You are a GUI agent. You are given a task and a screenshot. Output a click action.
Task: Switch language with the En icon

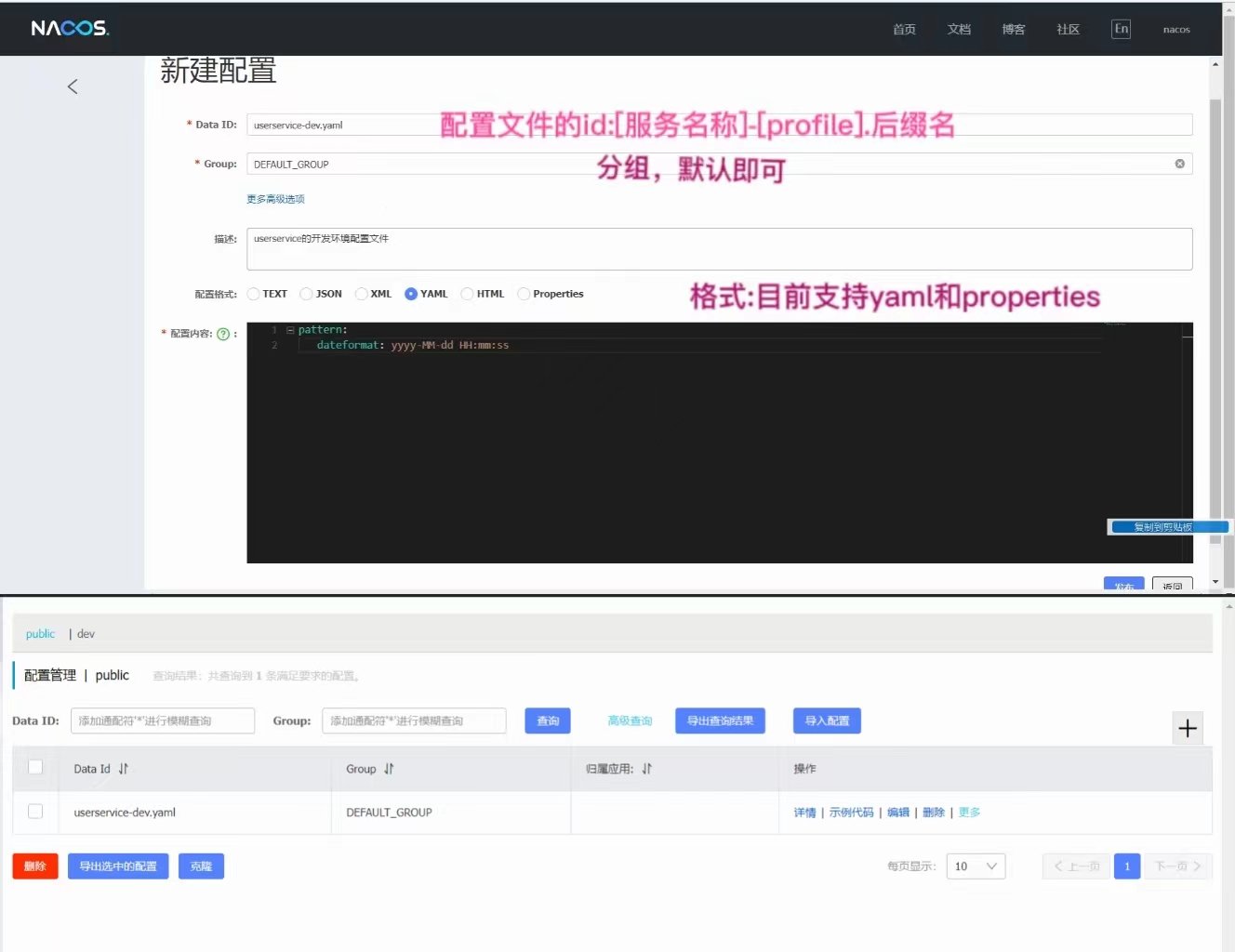pos(1121,29)
